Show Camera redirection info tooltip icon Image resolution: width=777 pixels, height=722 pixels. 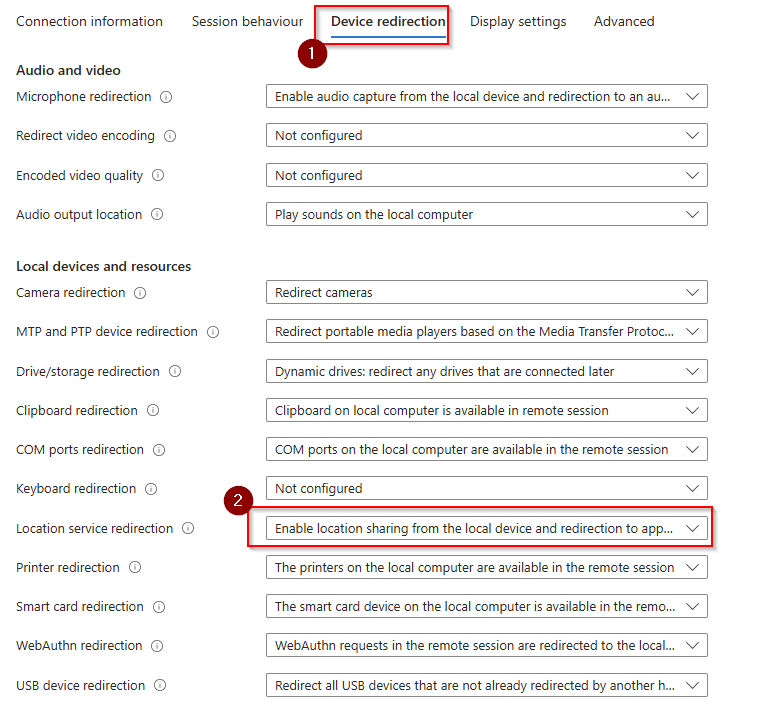[140, 293]
